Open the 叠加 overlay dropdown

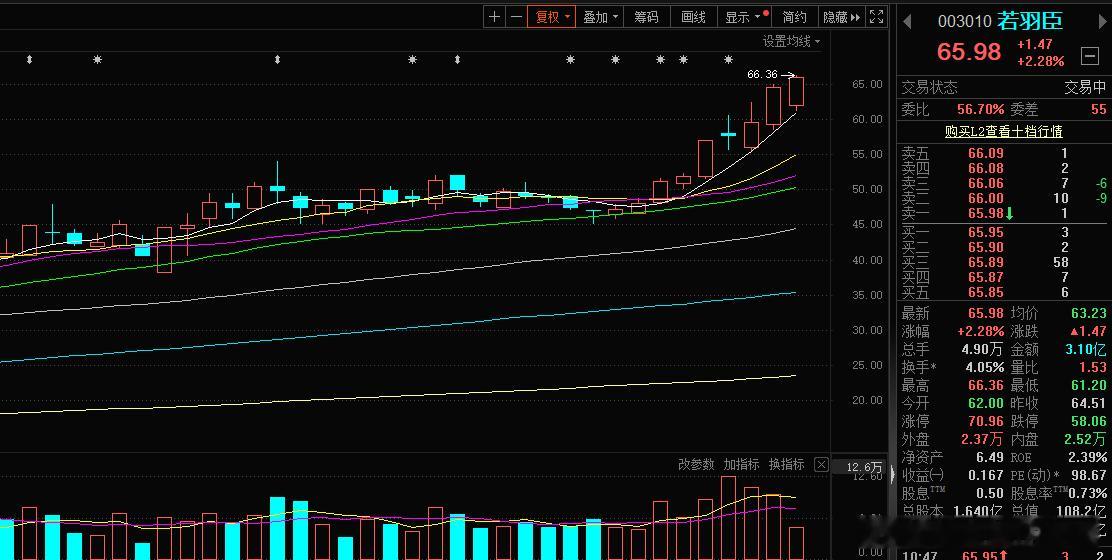[599, 17]
